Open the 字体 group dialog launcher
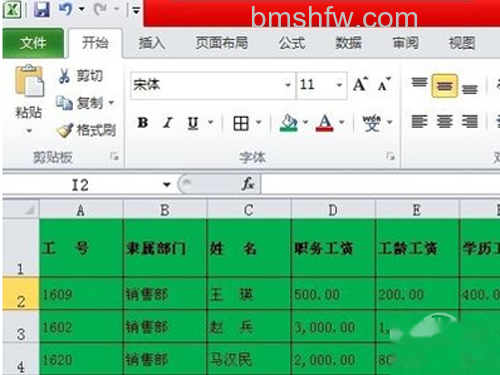 391,156
